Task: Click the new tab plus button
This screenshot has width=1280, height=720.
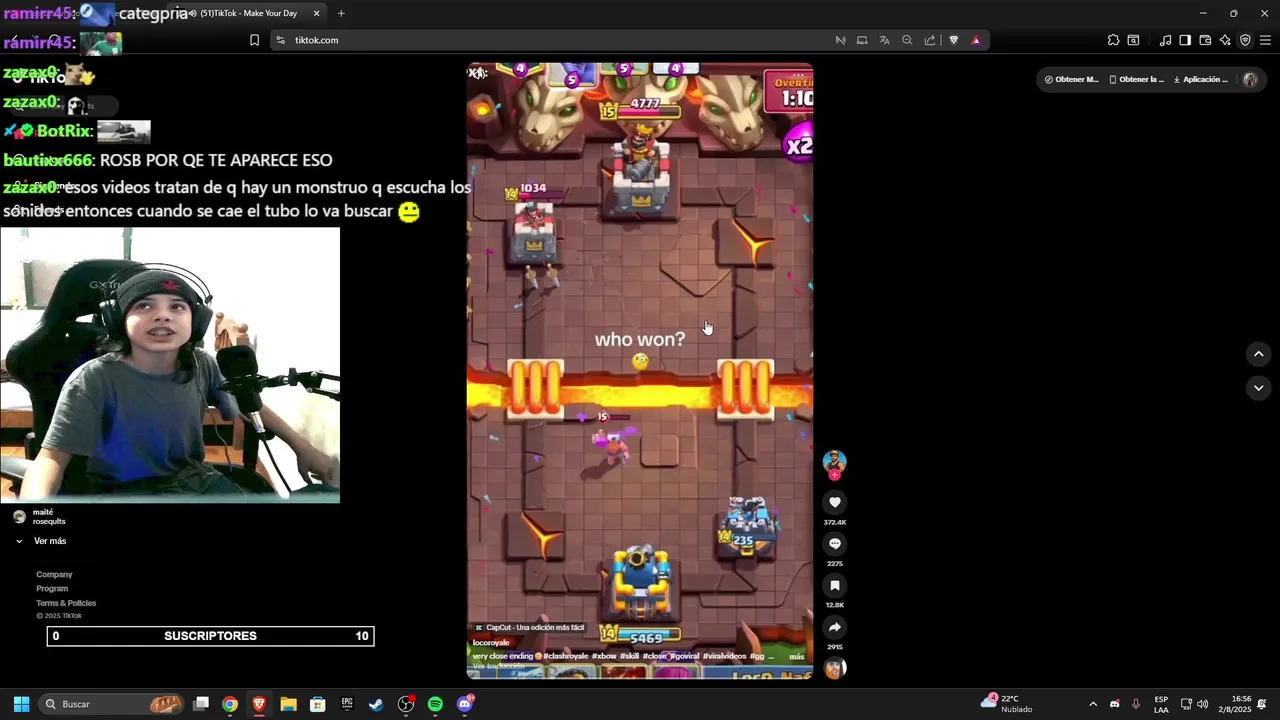Action: pyautogui.click(x=341, y=13)
